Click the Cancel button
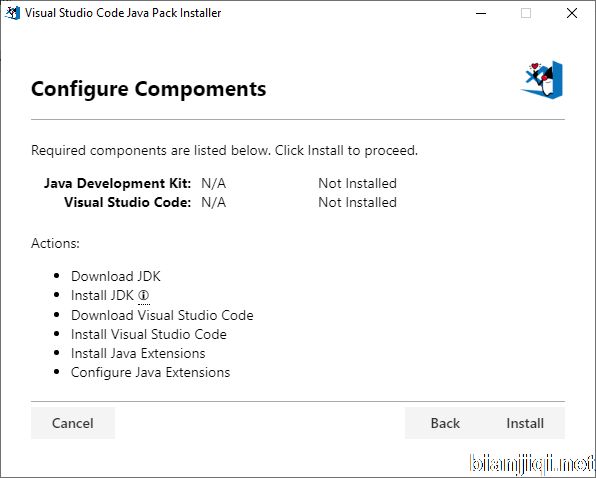The image size is (596, 478). (73, 423)
